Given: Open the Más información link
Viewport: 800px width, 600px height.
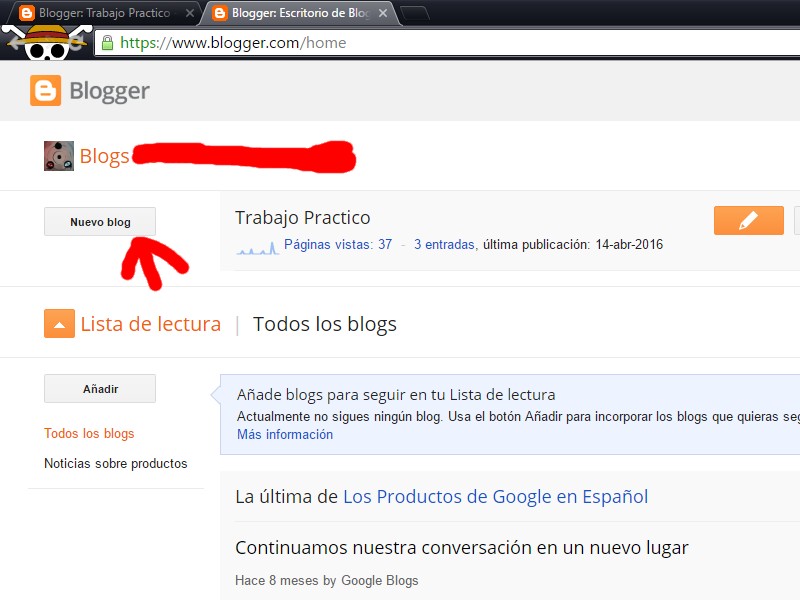Looking at the screenshot, I should coord(285,434).
